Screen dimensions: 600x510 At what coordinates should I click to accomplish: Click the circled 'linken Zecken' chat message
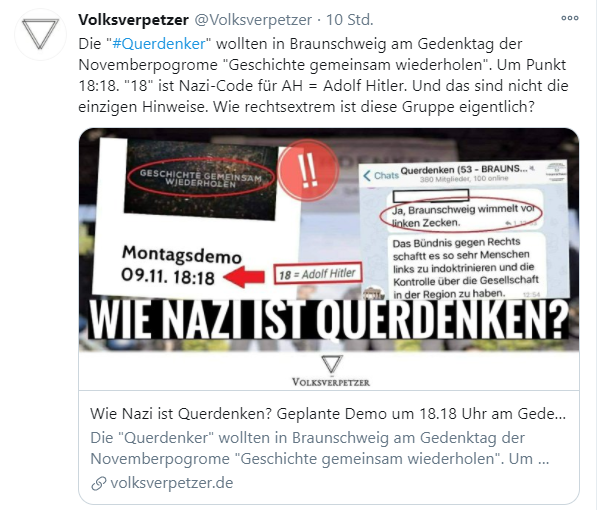coord(461,215)
